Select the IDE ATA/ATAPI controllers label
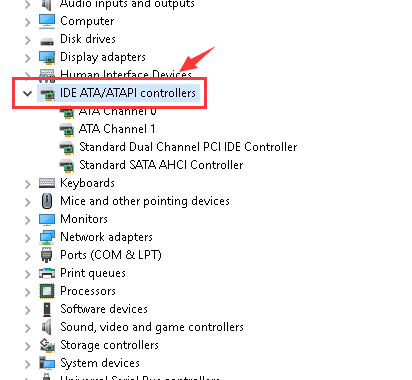The image size is (412, 380). click(128, 93)
